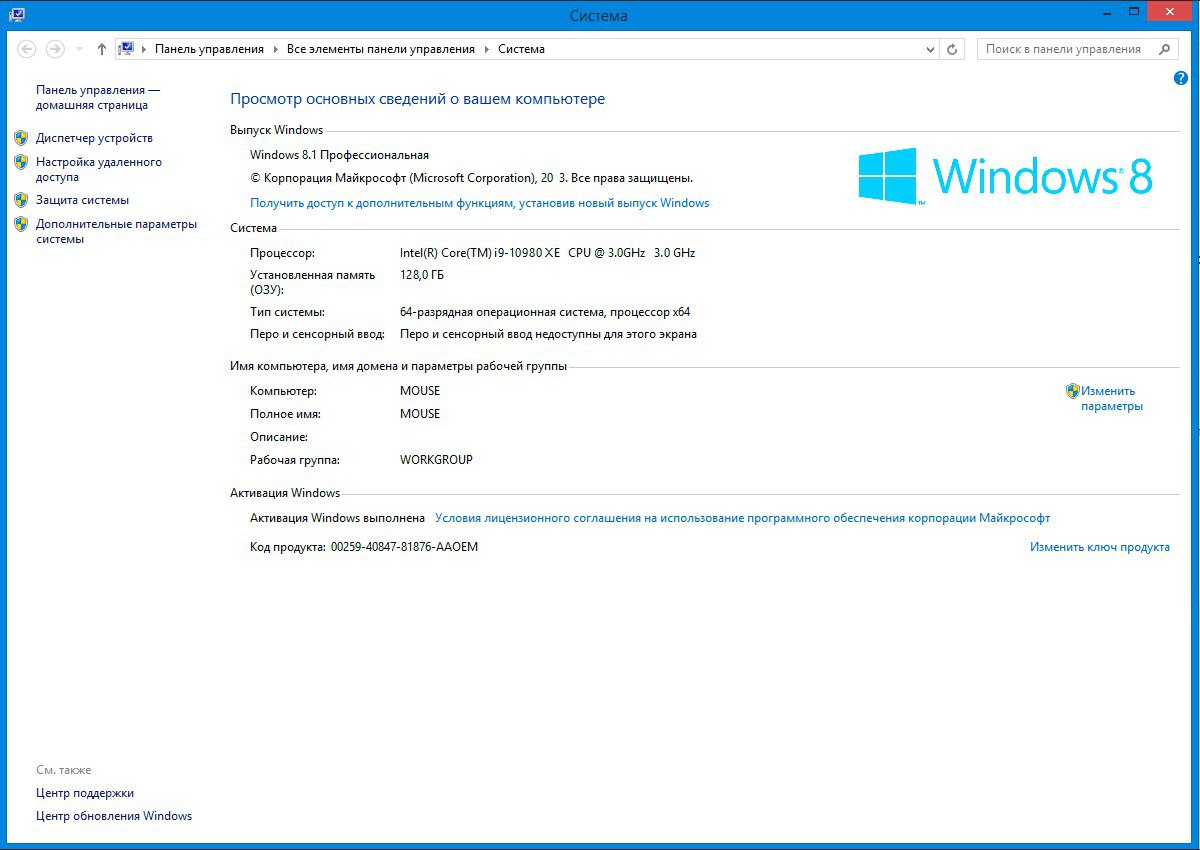Click 'Windows 8.1 Профессиональная' text
The height and width of the screenshot is (850, 1200).
339,155
